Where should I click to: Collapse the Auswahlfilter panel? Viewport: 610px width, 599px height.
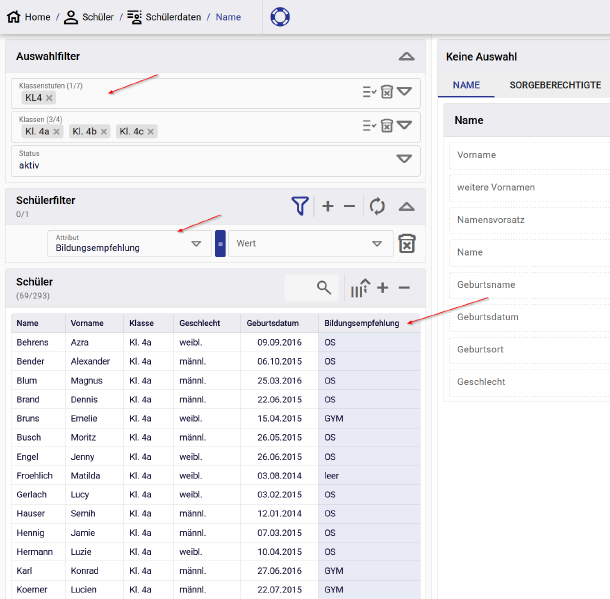pyautogui.click(x=406, y=57)
